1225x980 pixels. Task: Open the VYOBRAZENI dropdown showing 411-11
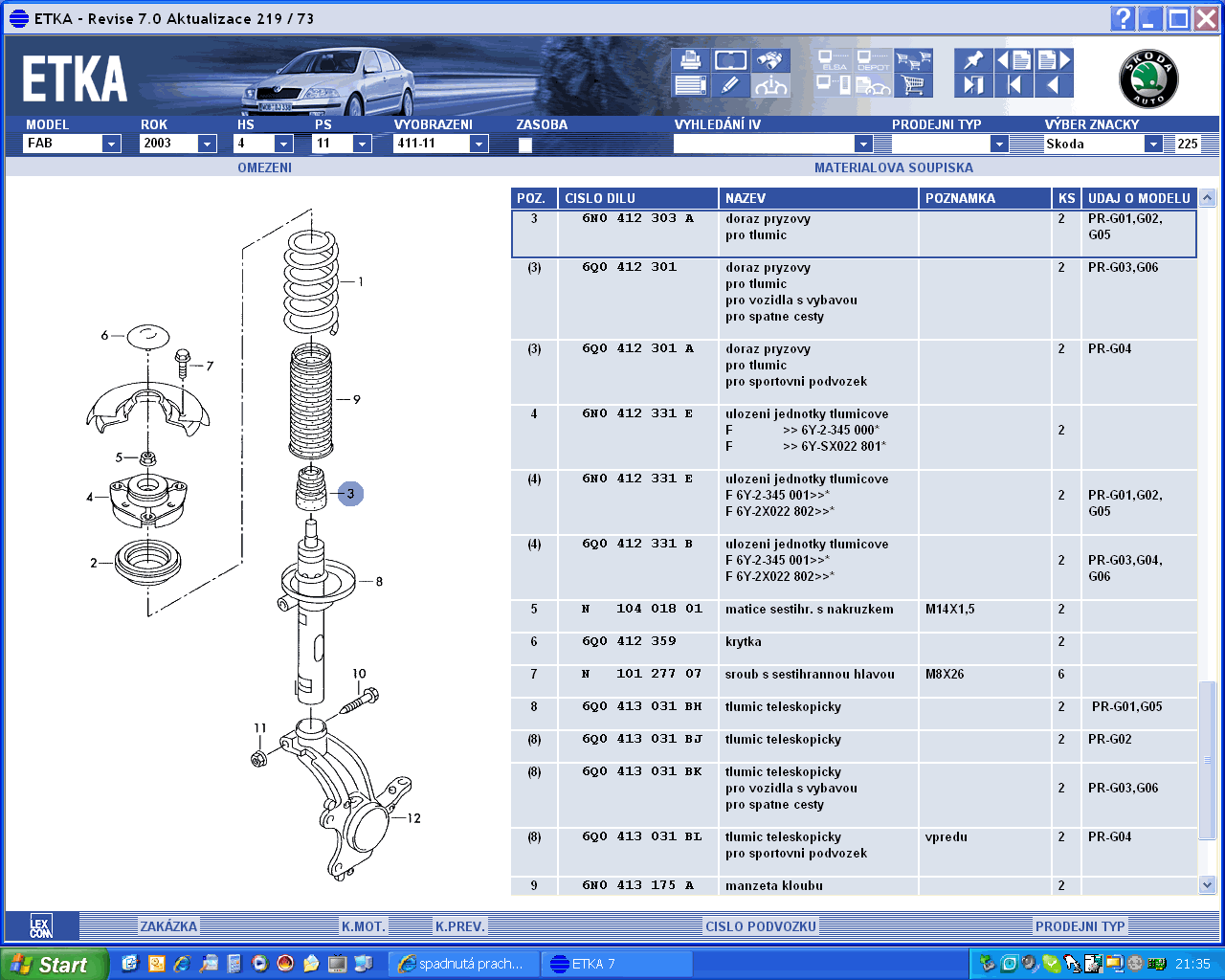pyautogui.click(x=479, y=144)
